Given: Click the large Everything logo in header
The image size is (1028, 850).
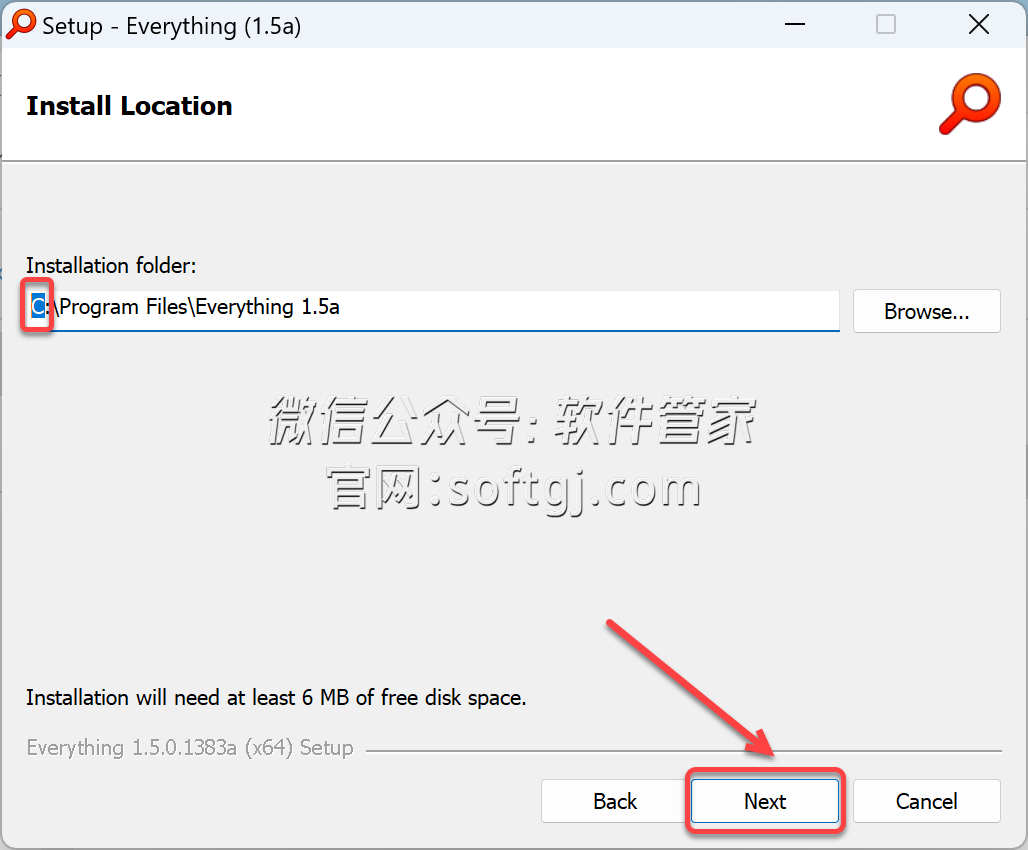Looking at the screenshot, I should [970, 104].
